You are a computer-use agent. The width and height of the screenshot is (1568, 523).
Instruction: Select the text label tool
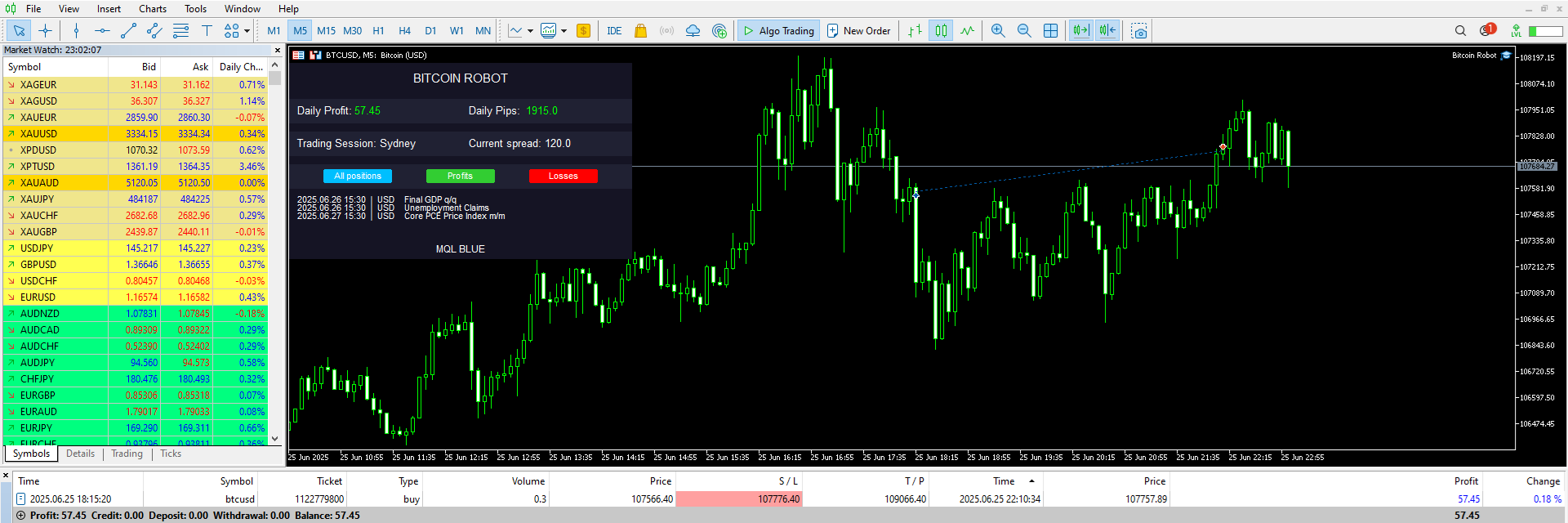tap(207, 31)
